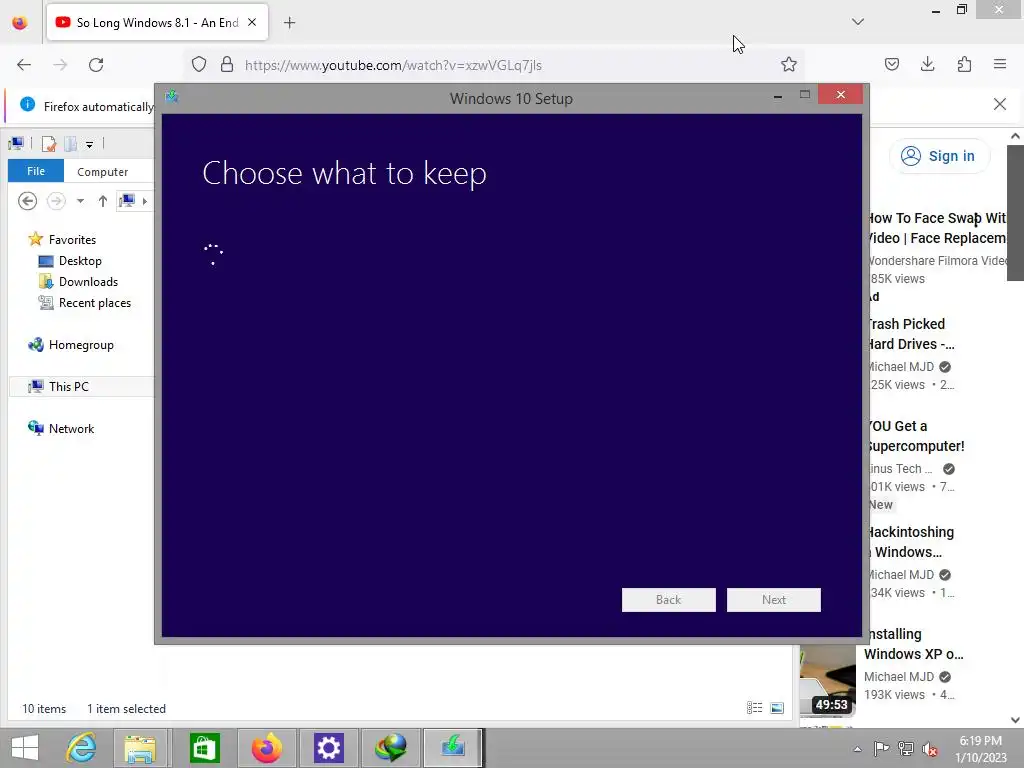Click the muted volume tray icon
Viewport: 1024px width, 768px height.
[x=930, y=749]
